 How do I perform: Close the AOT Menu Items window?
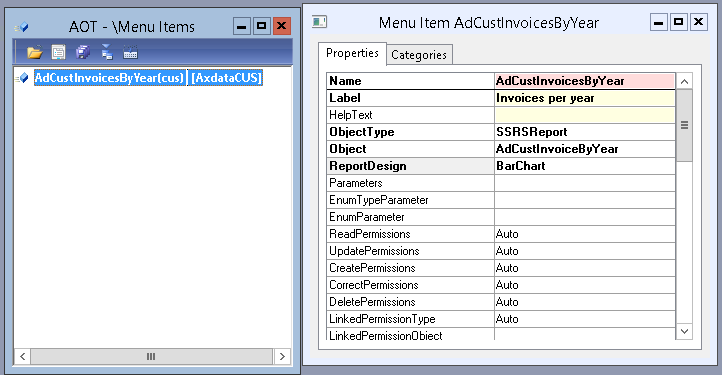281,26
